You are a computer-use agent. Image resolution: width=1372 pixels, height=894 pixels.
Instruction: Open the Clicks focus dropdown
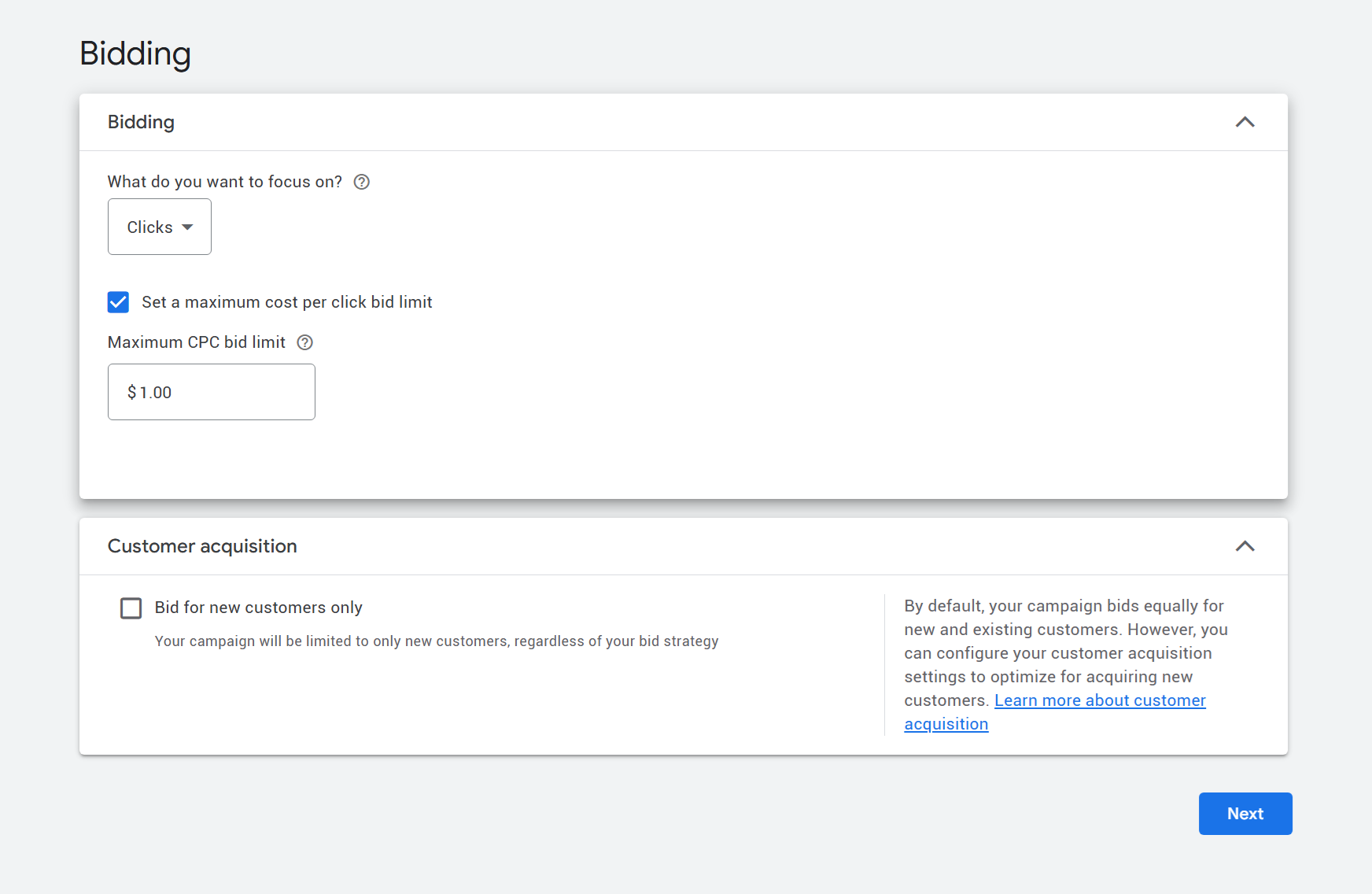coord(160,227)
